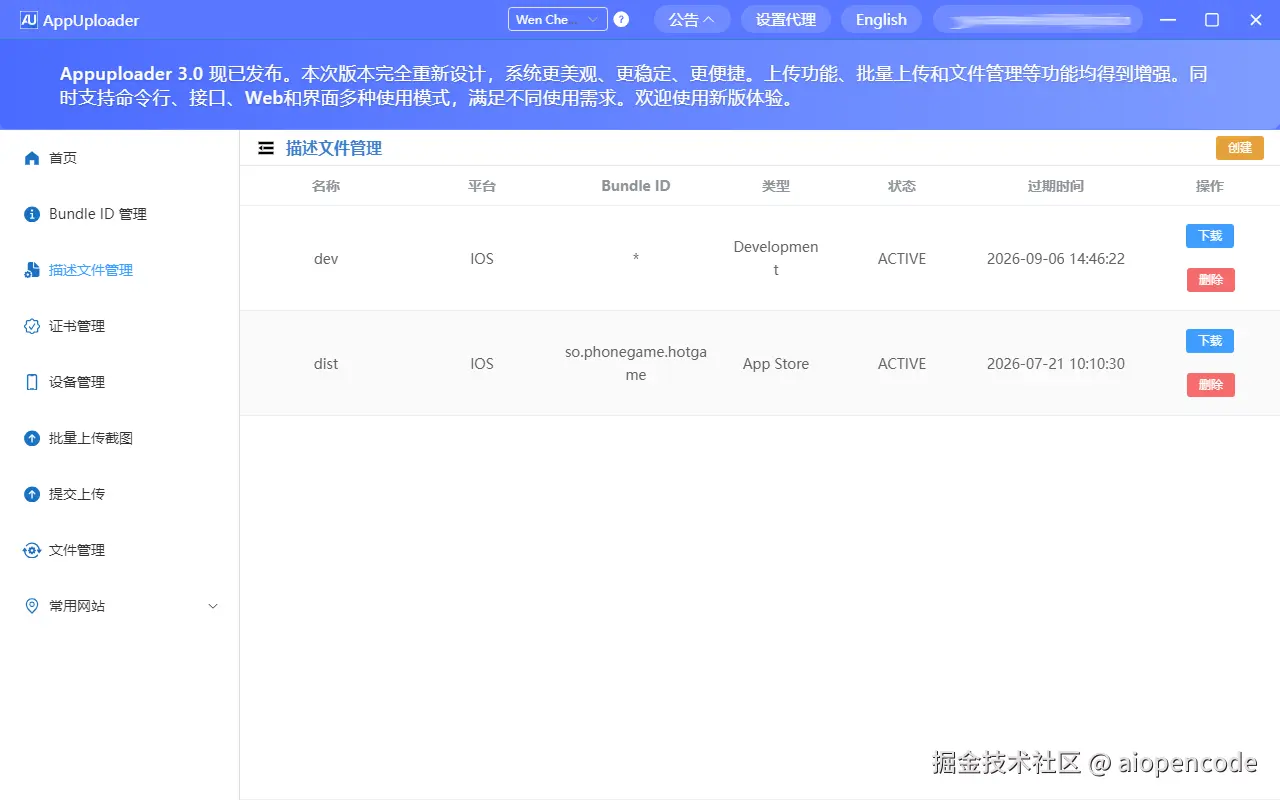Click the 创建 create button
1280x800 pixels.
click(1239, 147)
